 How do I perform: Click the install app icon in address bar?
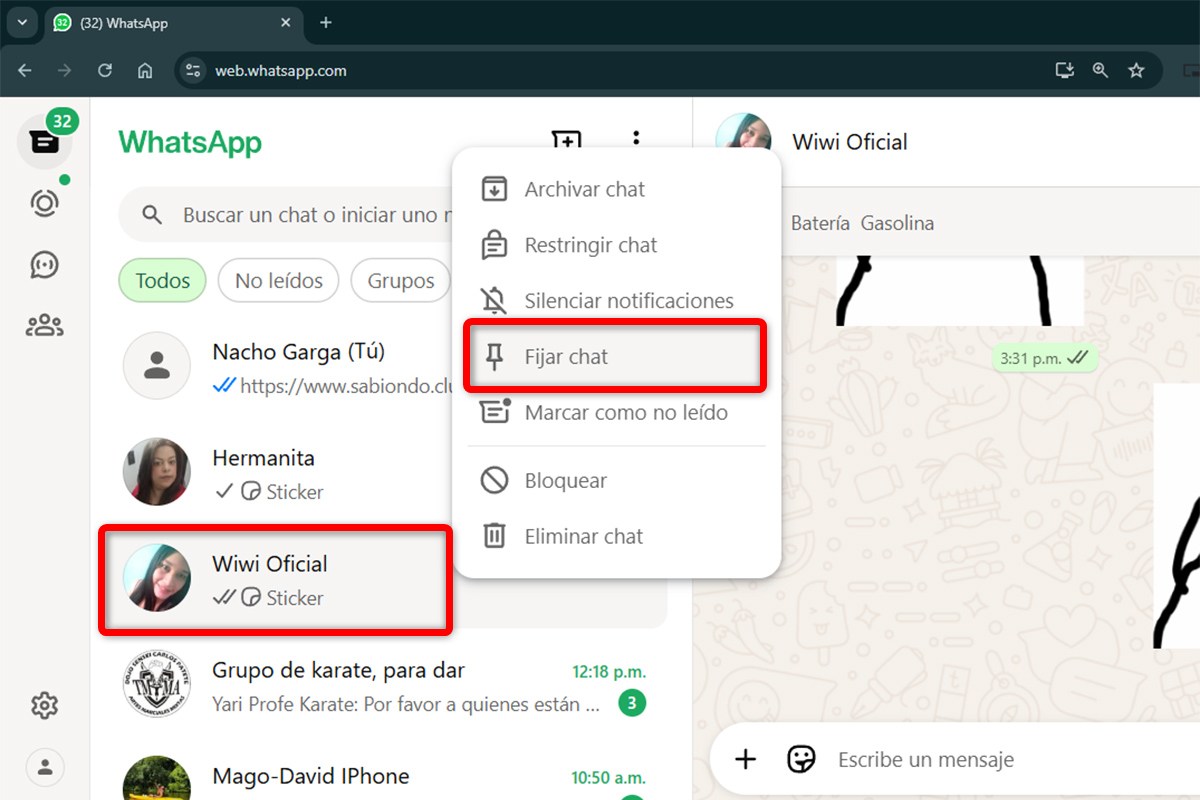click(1065, 70)
